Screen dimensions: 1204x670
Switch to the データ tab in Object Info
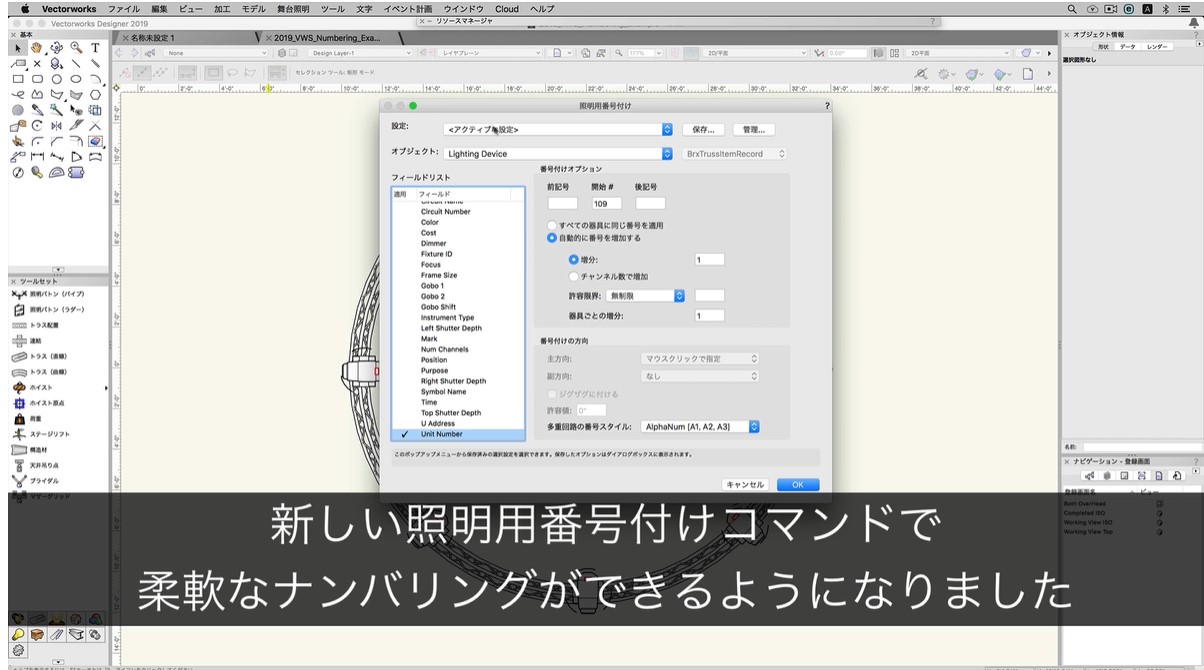pos(1127,46)
